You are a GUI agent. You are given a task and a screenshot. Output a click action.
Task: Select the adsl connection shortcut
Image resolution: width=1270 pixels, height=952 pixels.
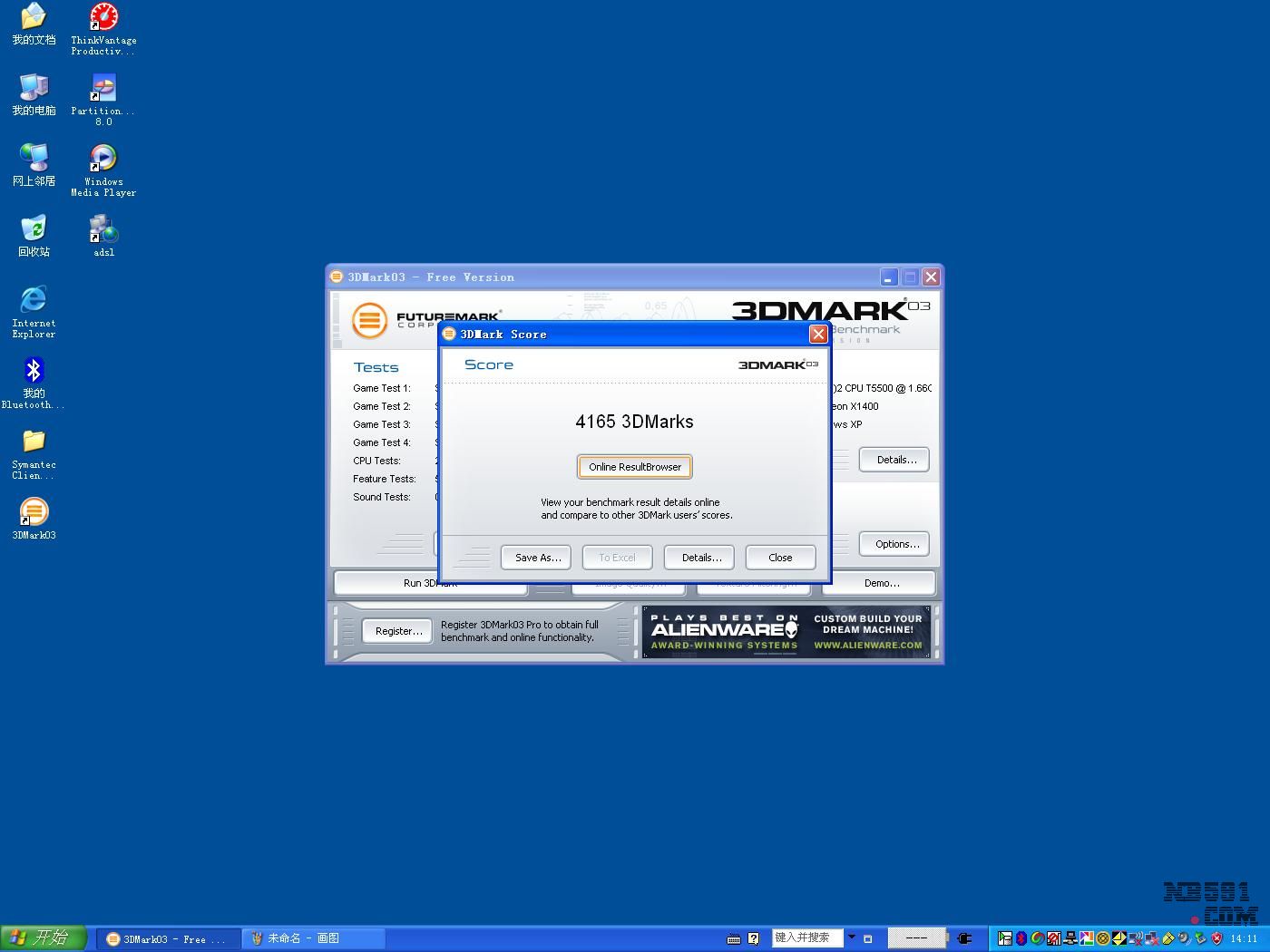pos(103,237)
